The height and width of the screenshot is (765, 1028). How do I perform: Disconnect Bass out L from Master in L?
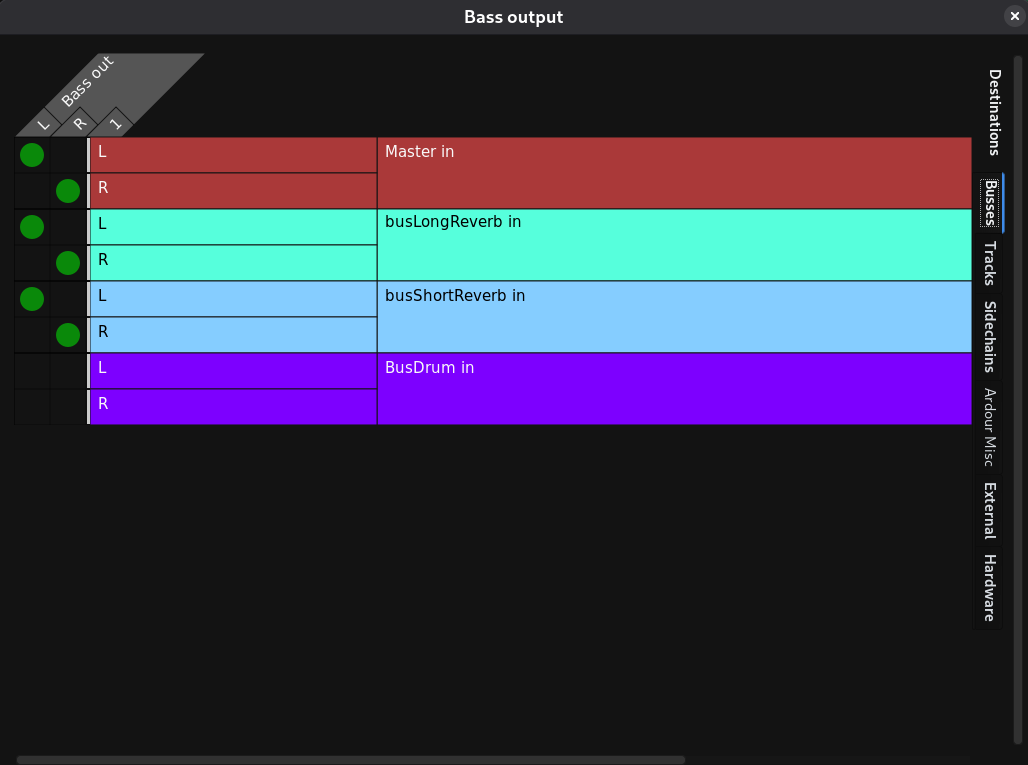pos(32,155)
